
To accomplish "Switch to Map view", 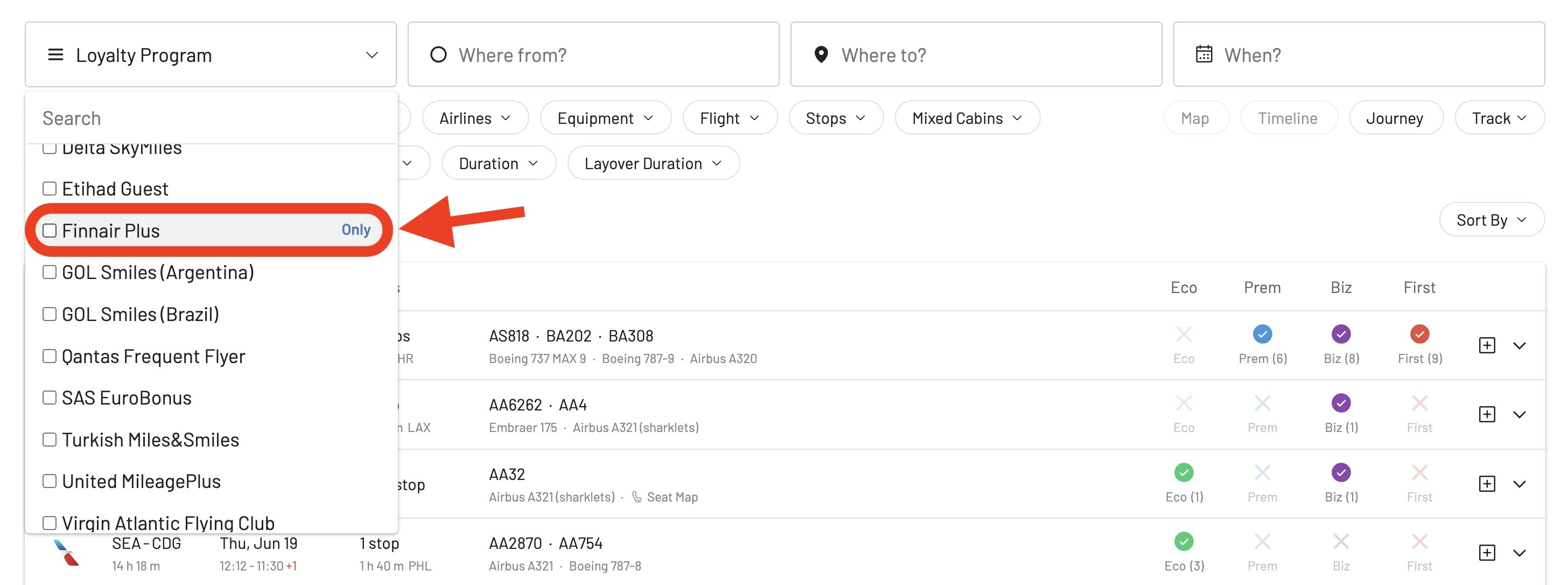I will (1195, 118).
